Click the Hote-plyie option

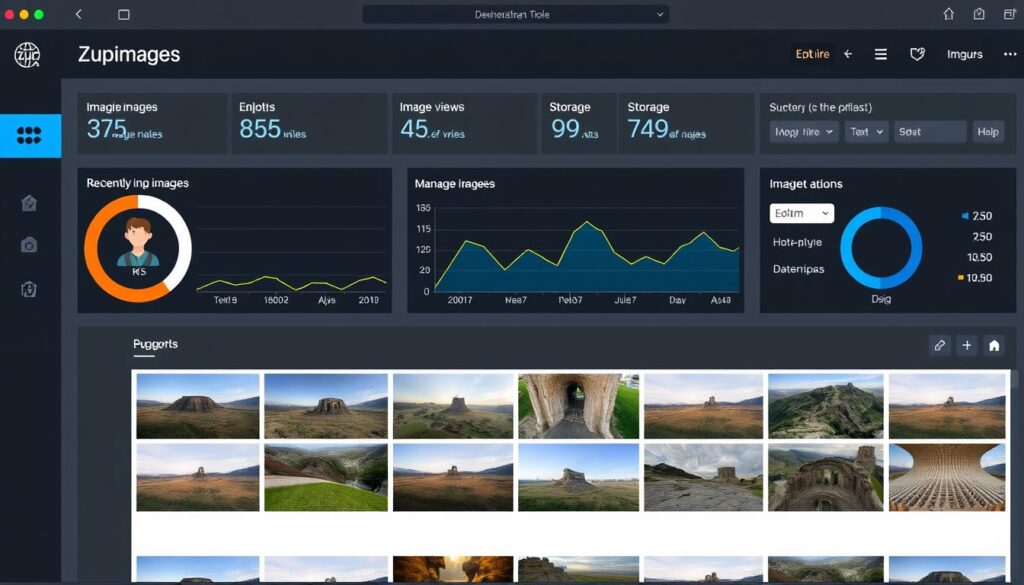click(797, 242)
